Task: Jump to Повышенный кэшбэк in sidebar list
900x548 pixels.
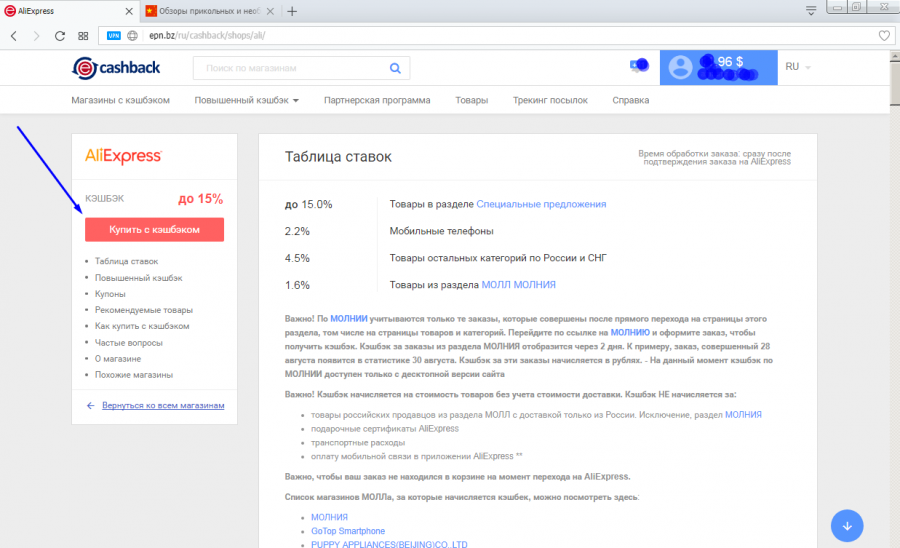Action: tap(138, 278)
